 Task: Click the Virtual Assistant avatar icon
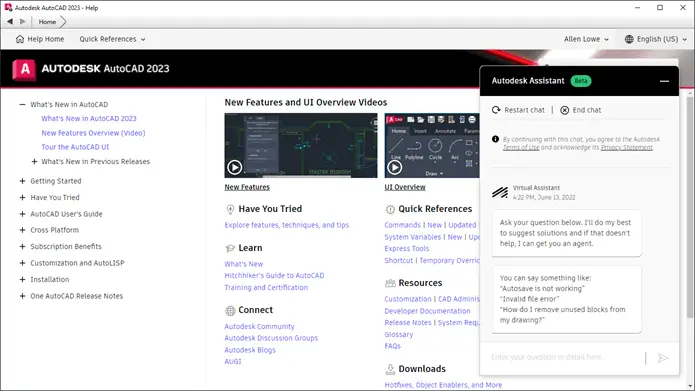(500, 192)
